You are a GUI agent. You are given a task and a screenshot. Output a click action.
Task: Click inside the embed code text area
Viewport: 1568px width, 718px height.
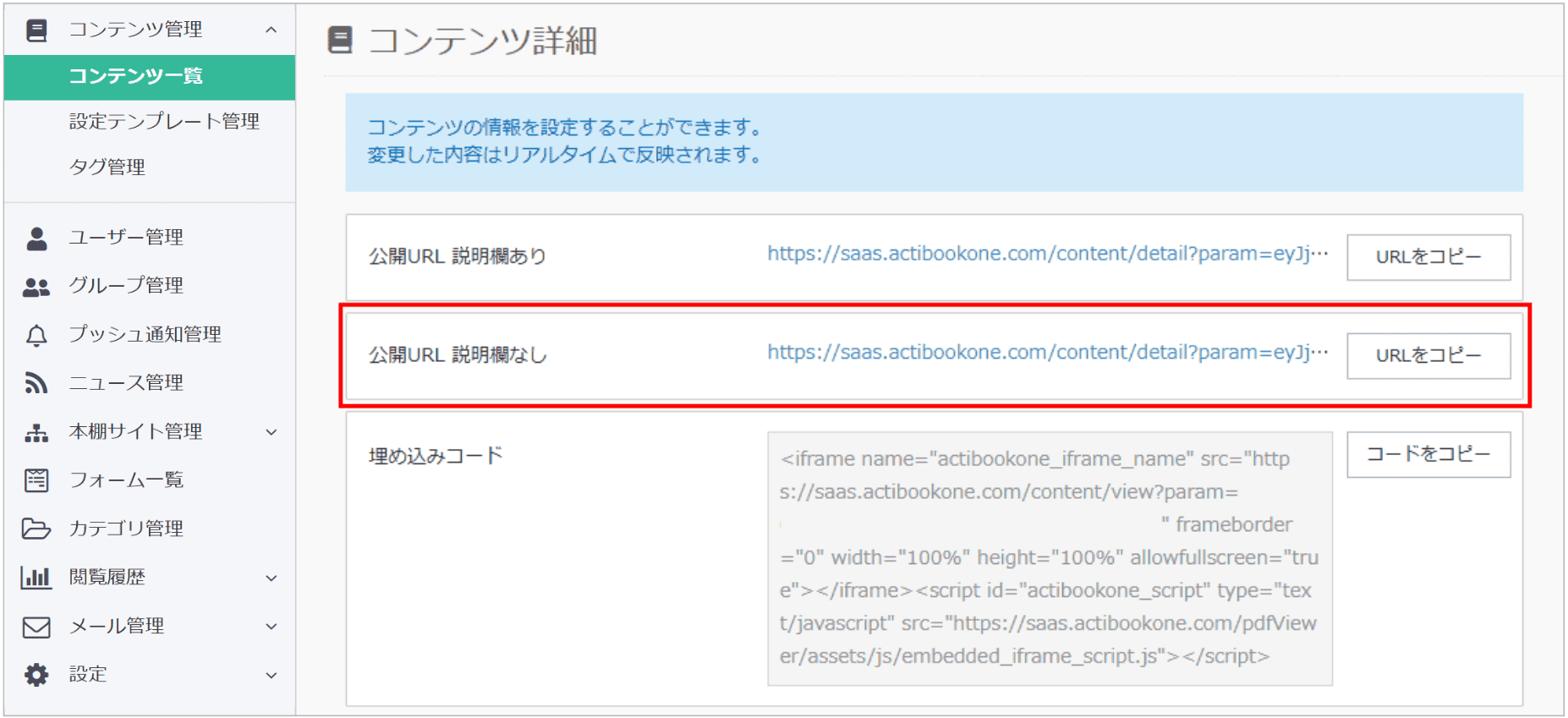click(1050, 558)
